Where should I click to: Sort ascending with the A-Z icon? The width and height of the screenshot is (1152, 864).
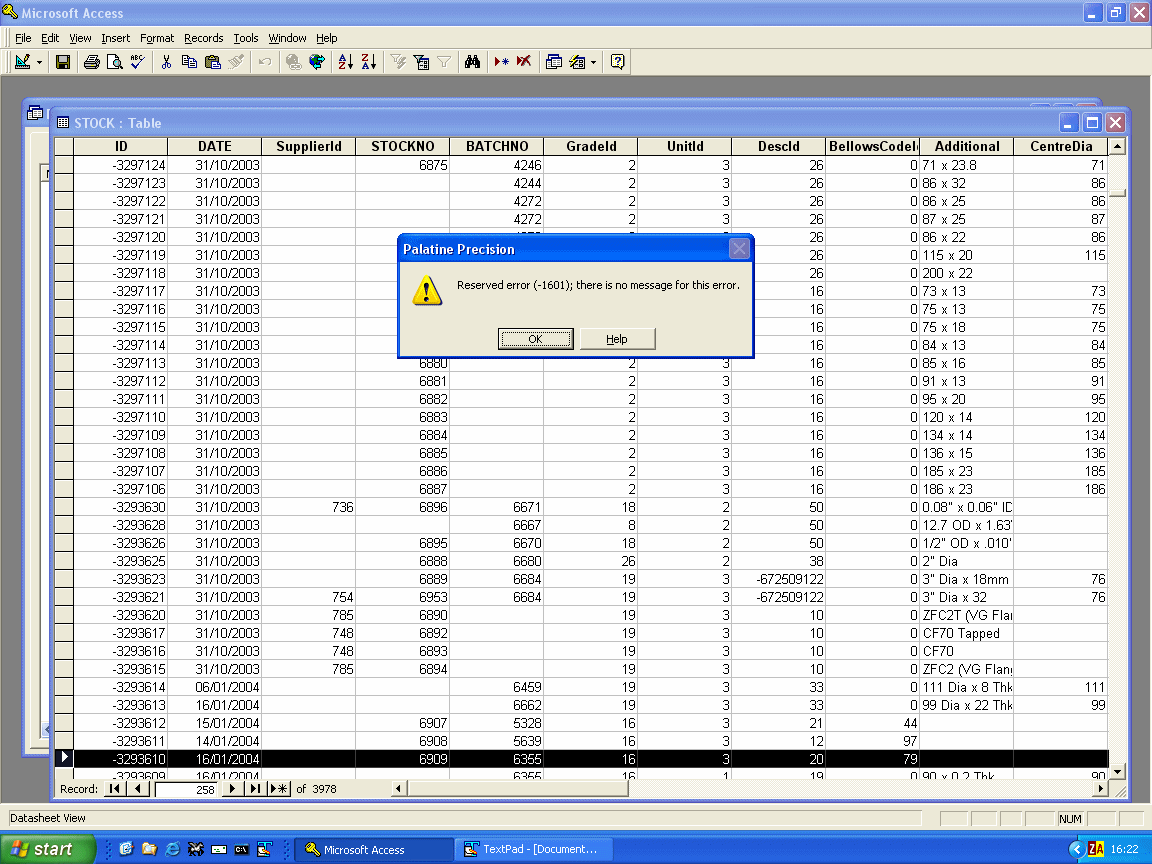click(x=346, y=62)
